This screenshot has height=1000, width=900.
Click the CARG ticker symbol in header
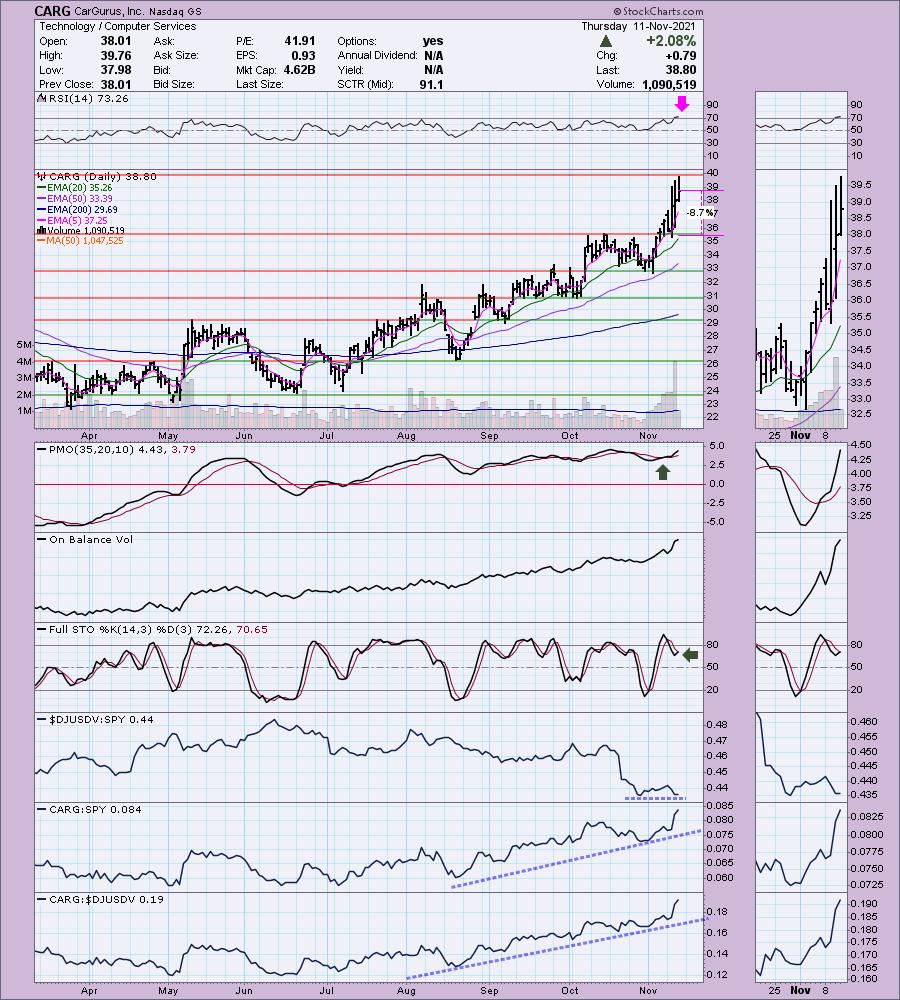pyautogui.click(x=53, y=11)
